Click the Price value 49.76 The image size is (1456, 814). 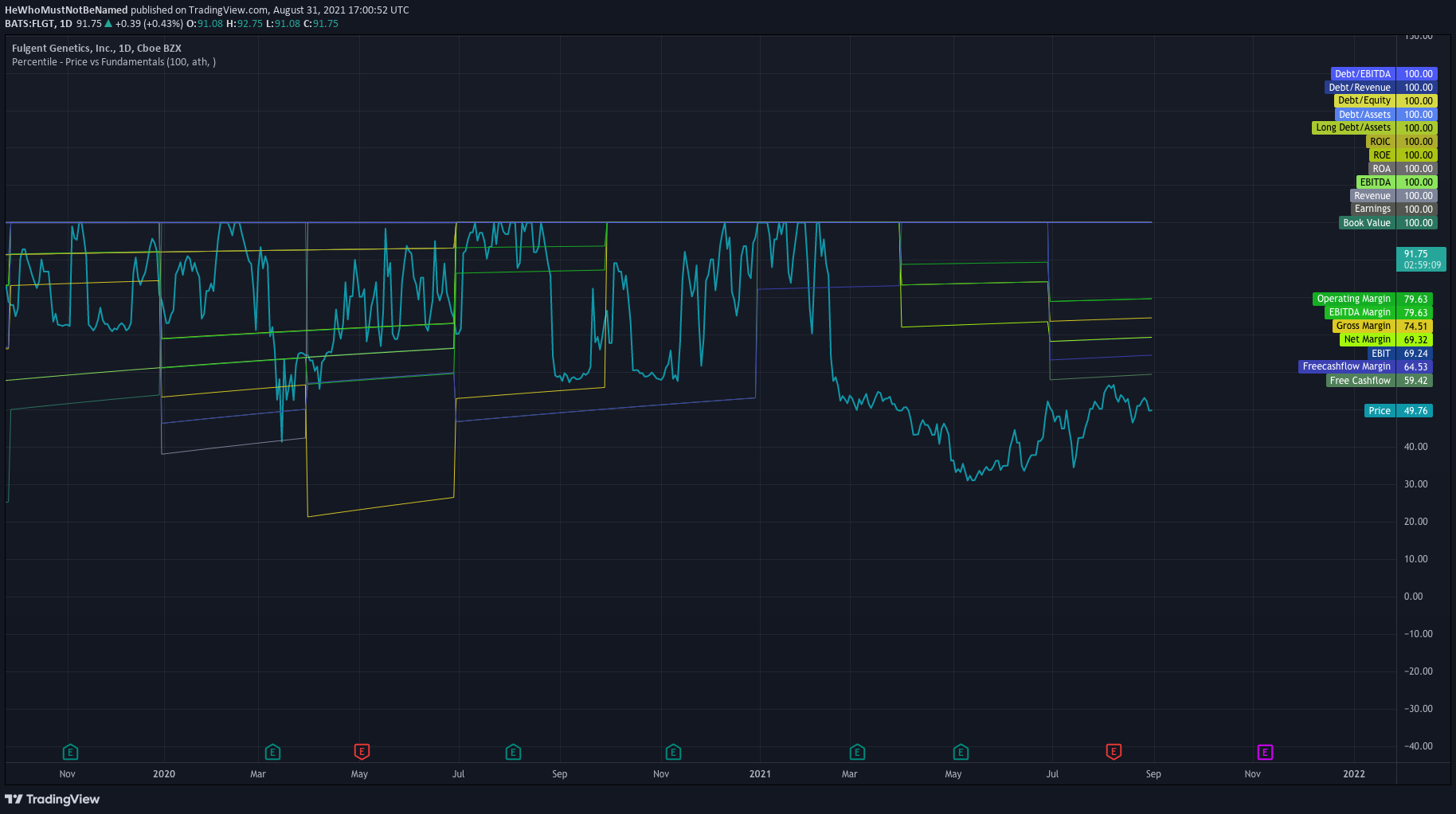click(1415, 411)
